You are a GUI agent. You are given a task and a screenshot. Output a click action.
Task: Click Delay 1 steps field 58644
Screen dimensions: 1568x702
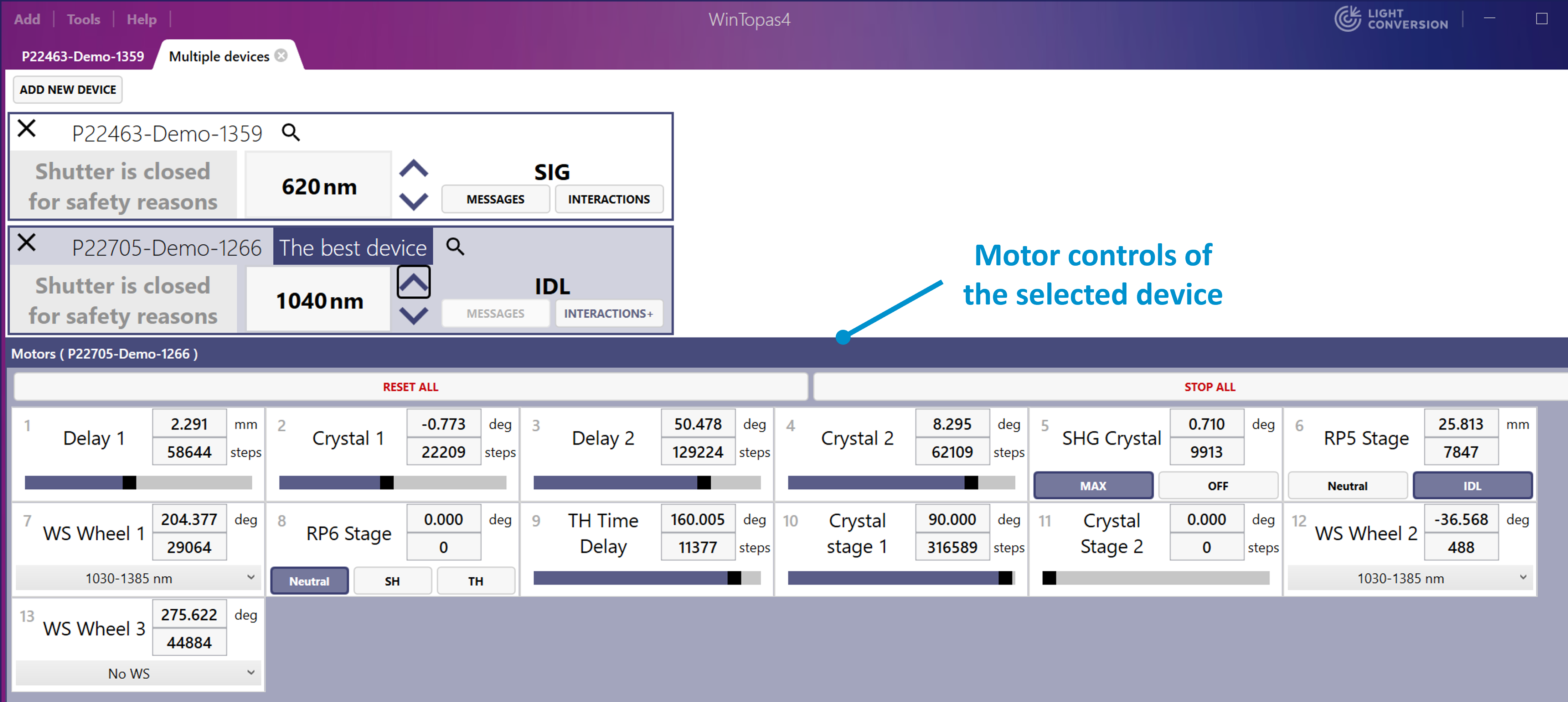[x=189, y=452]
